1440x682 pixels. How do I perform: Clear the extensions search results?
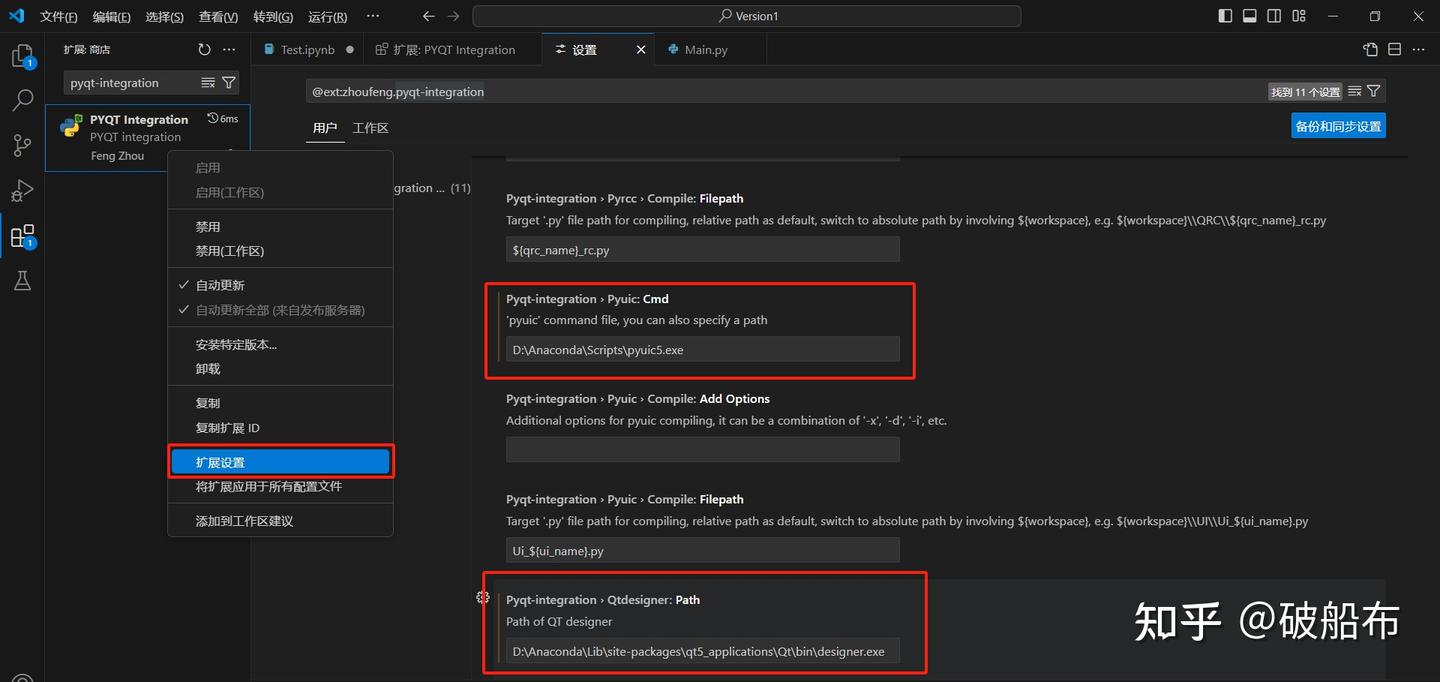[x=208, y=83]
